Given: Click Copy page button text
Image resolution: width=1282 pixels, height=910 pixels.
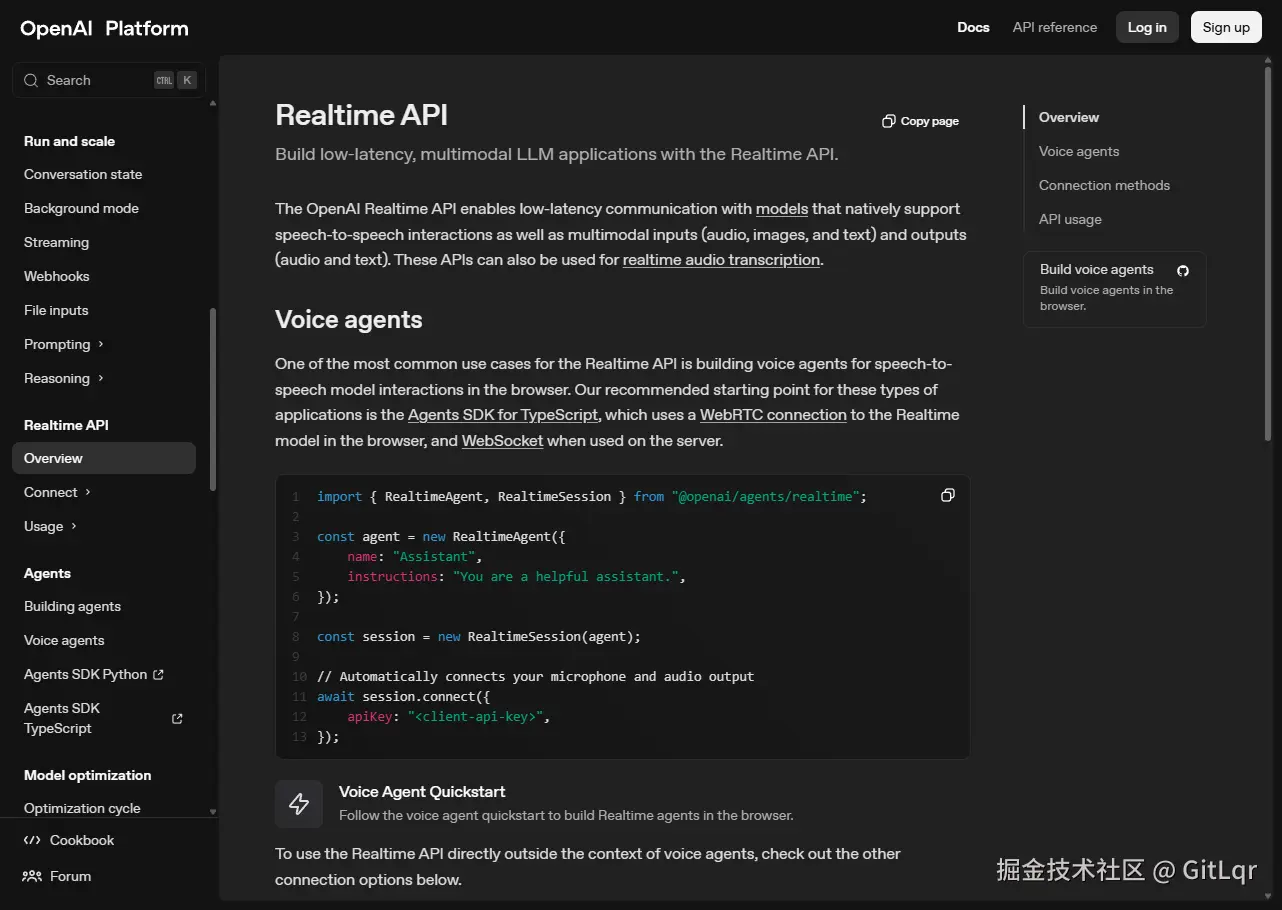Looking at the screenshot, I should [930, 121].
